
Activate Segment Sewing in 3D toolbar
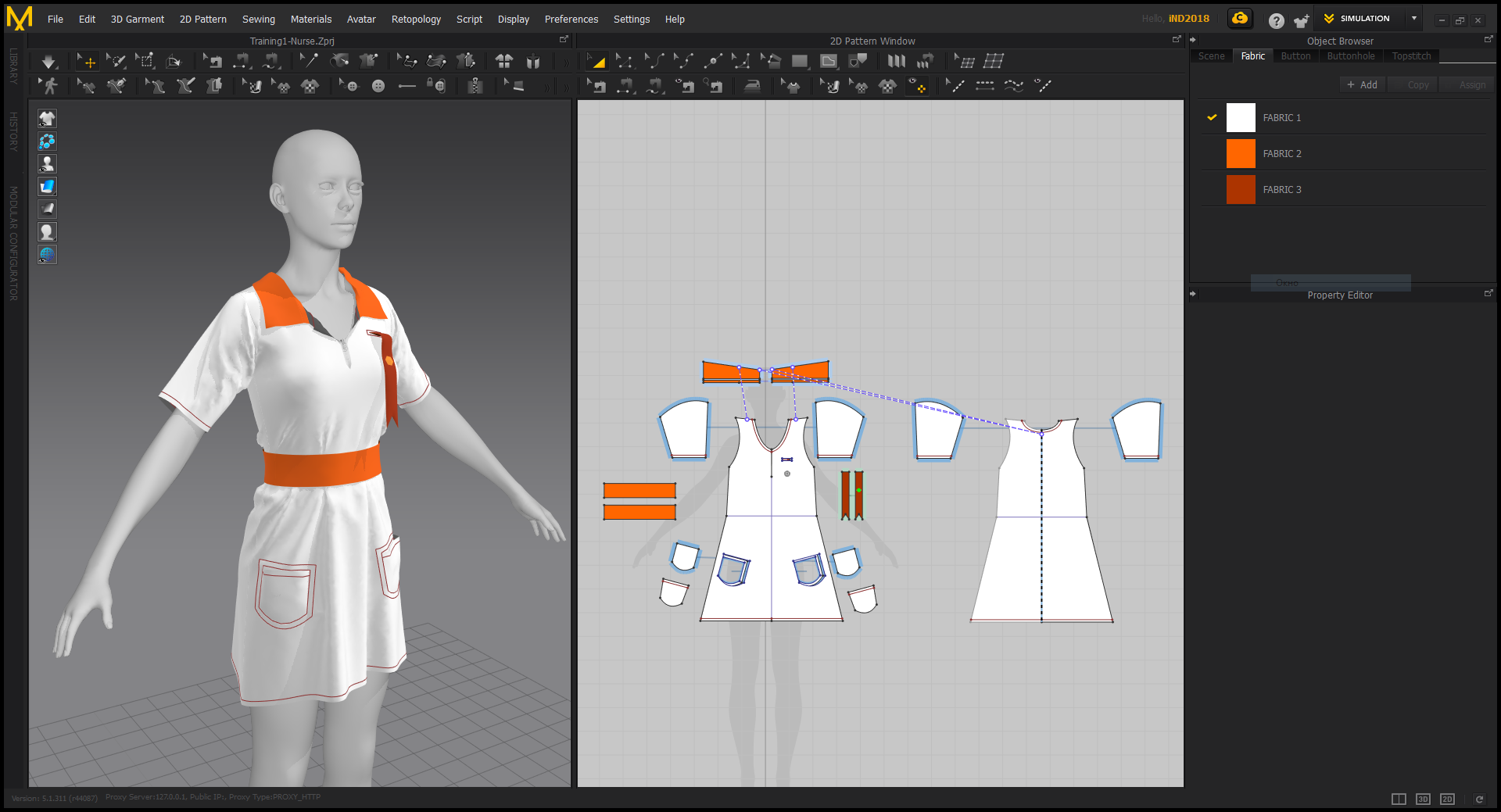[242, 61]
